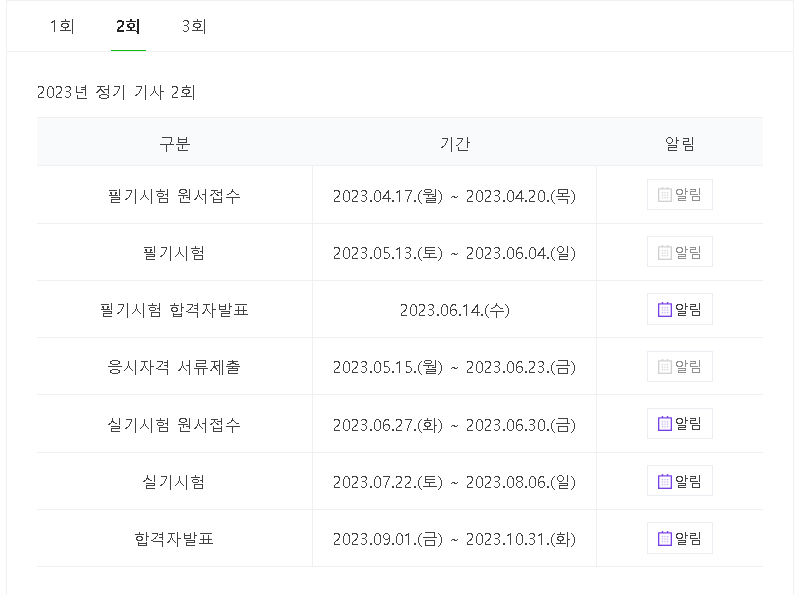Switch to the 1회 tab

coord(62,26)
